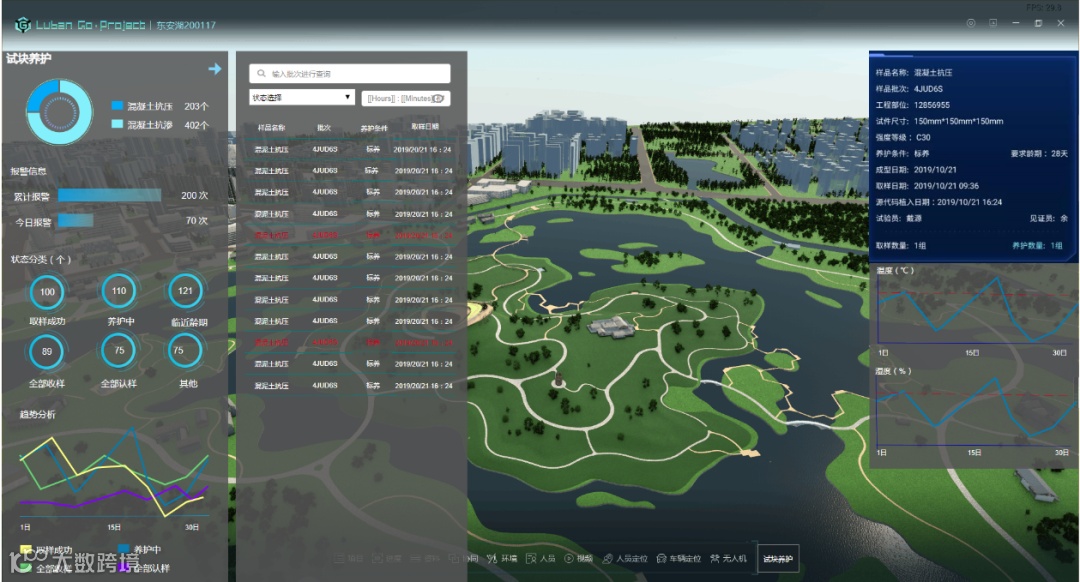Click the square icon beside settings icon
The width and height of the screenshot is (1080, 582).
[x=993, y=23]
